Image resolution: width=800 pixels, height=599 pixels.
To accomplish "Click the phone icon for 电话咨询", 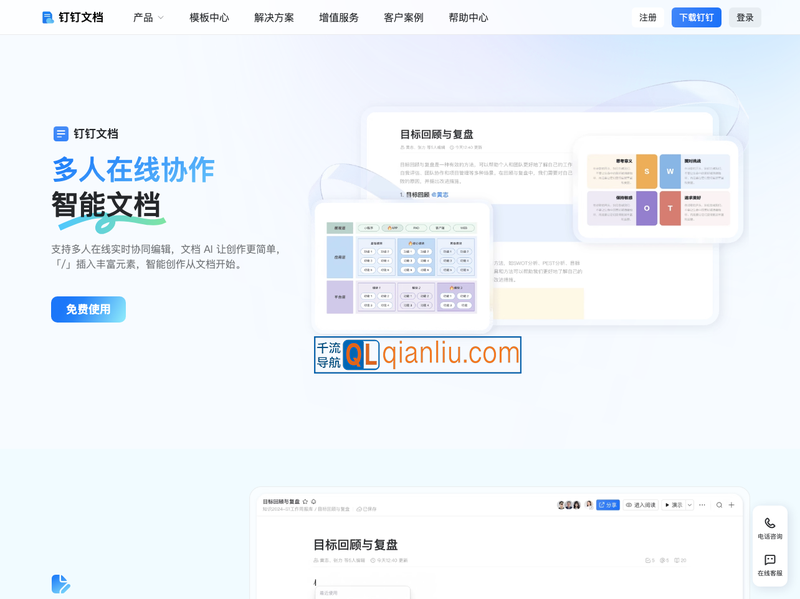I will [x=769, y=521].
